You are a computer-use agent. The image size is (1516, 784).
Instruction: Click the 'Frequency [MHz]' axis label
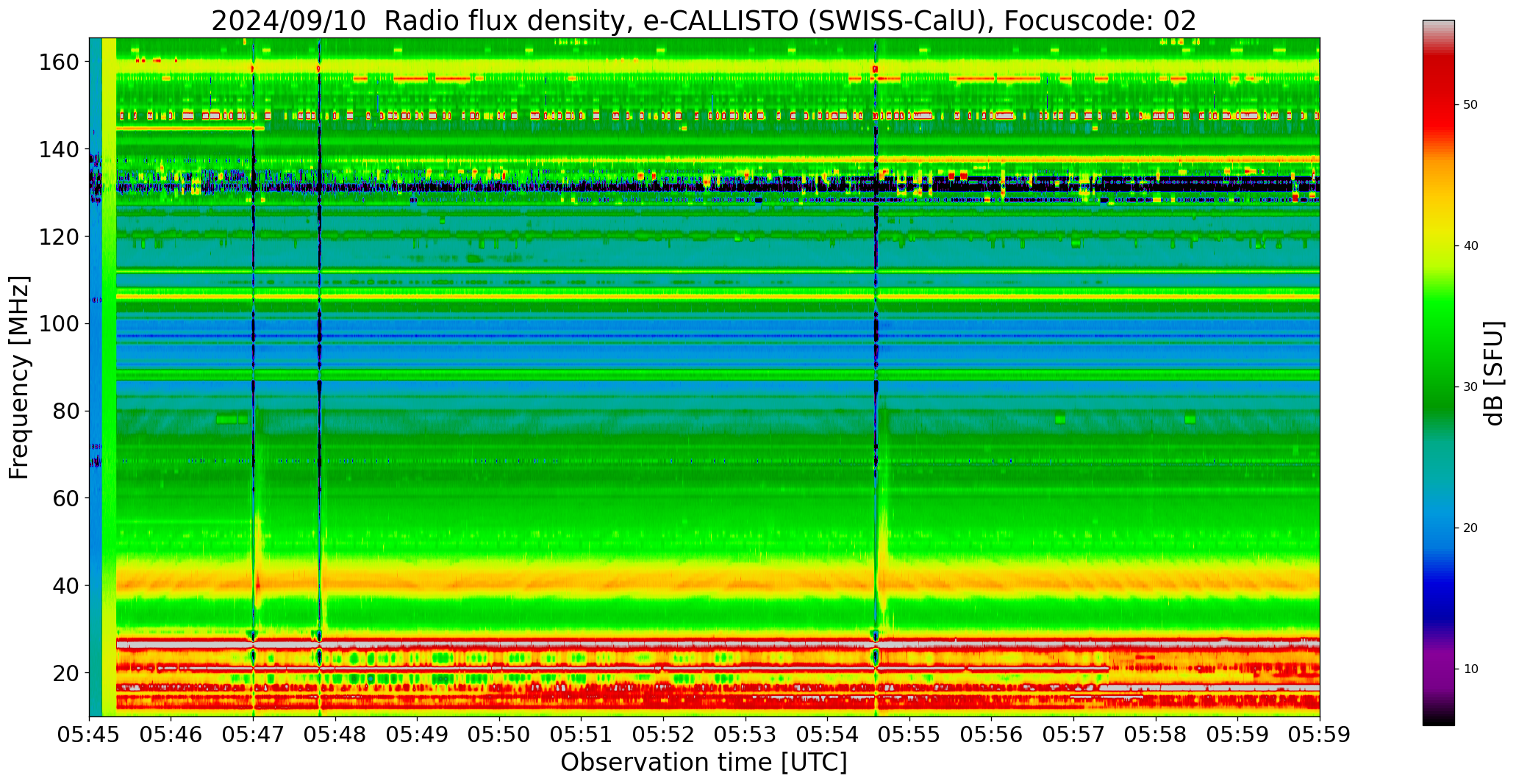tap(20, 377)
